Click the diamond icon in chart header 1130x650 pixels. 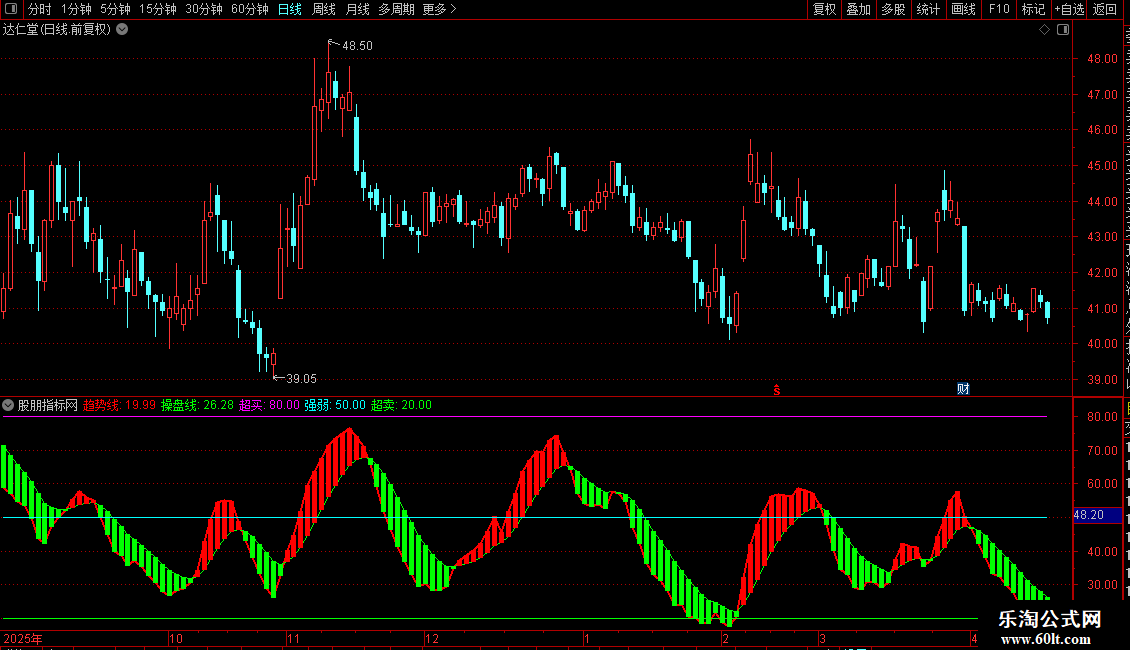(1044, 30)
